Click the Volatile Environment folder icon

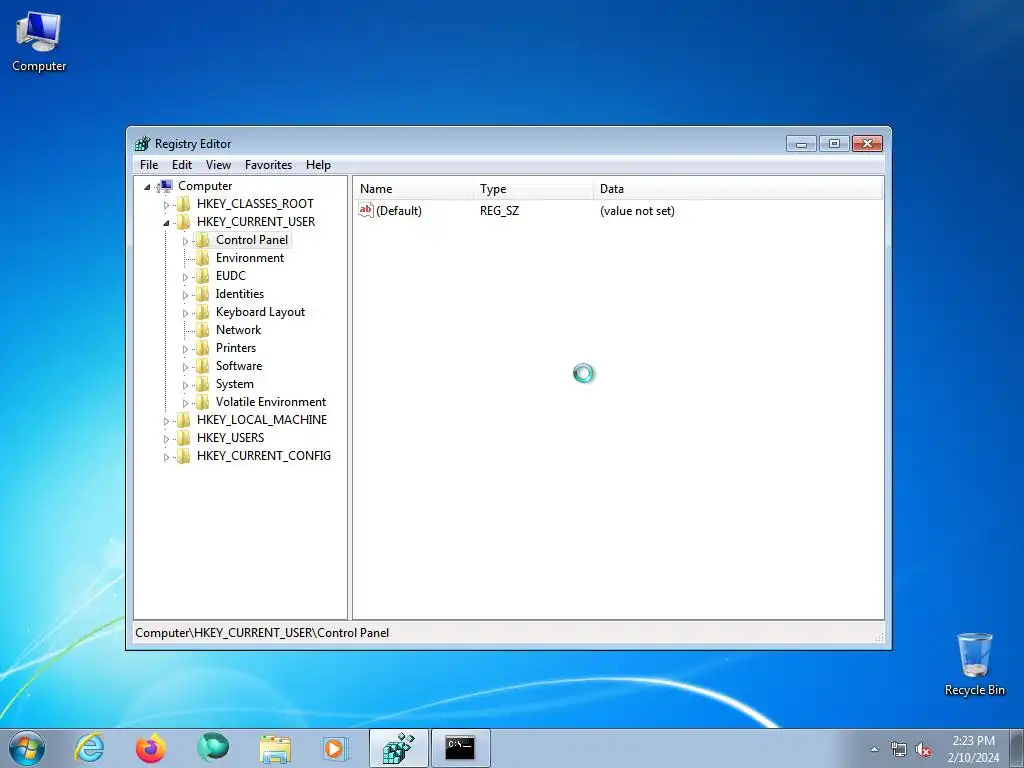pos(203,402)
